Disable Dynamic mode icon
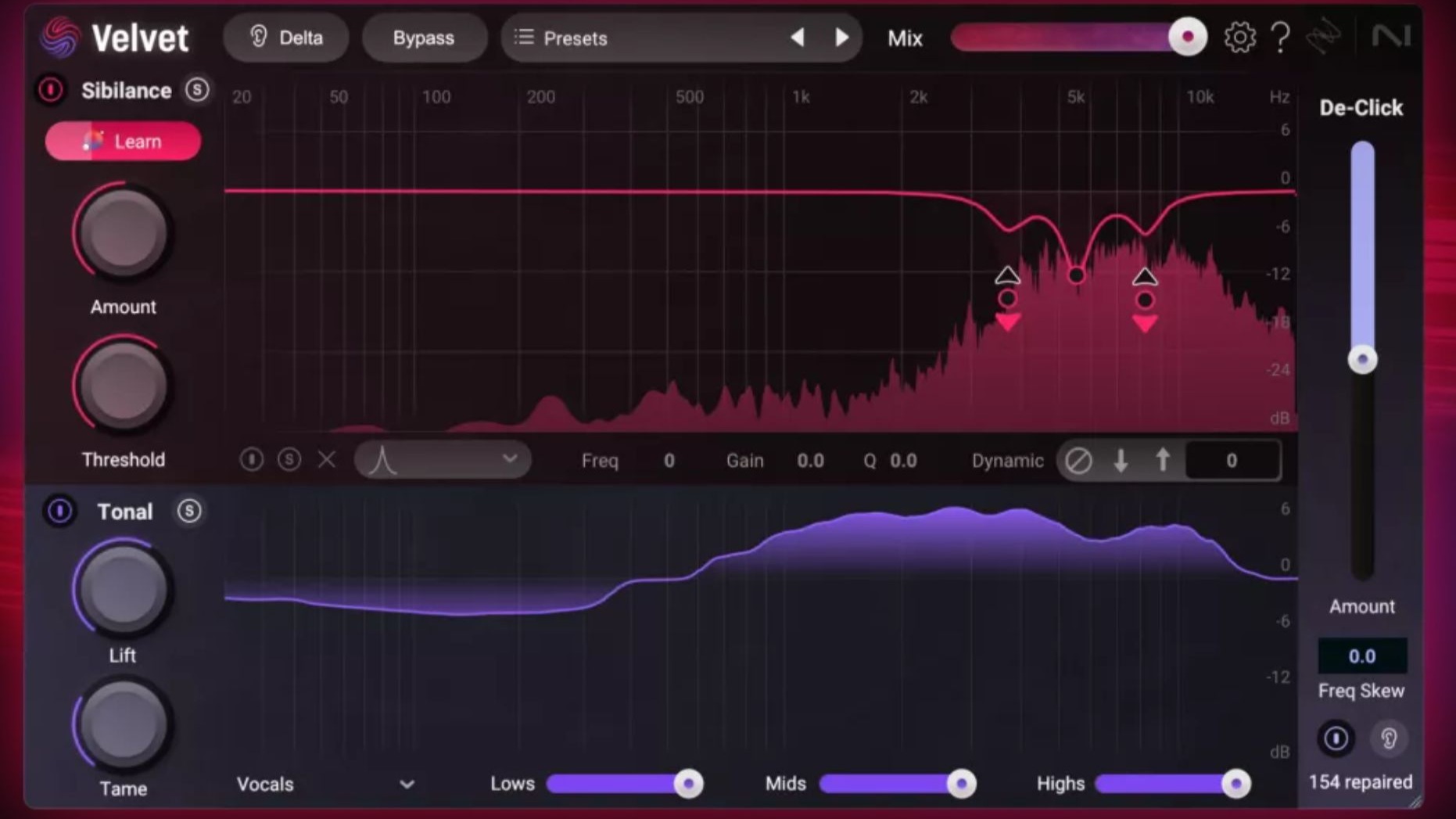1456x819 pixels. tap(1078, 461)
